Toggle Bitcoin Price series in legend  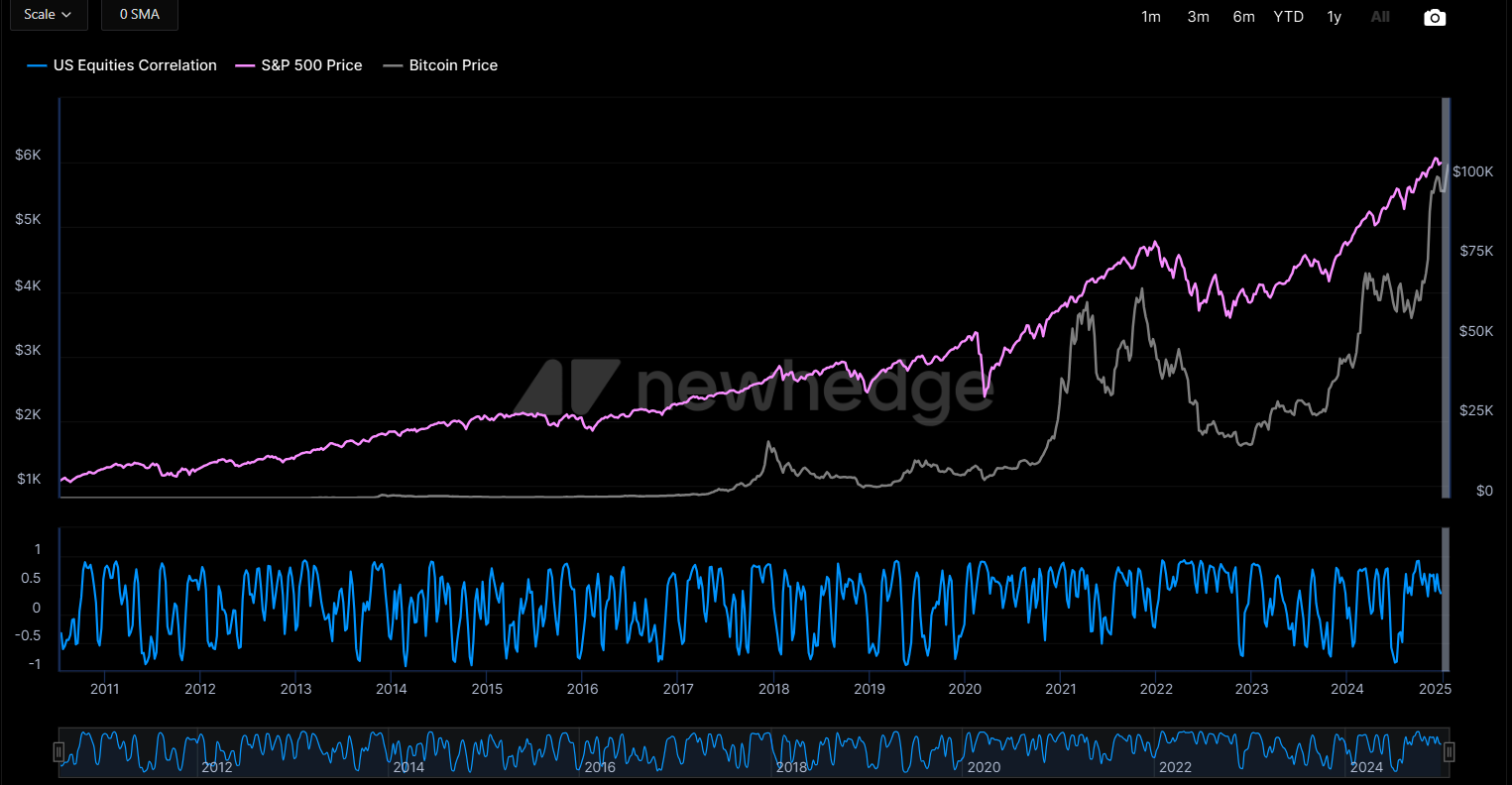point(441,65)
